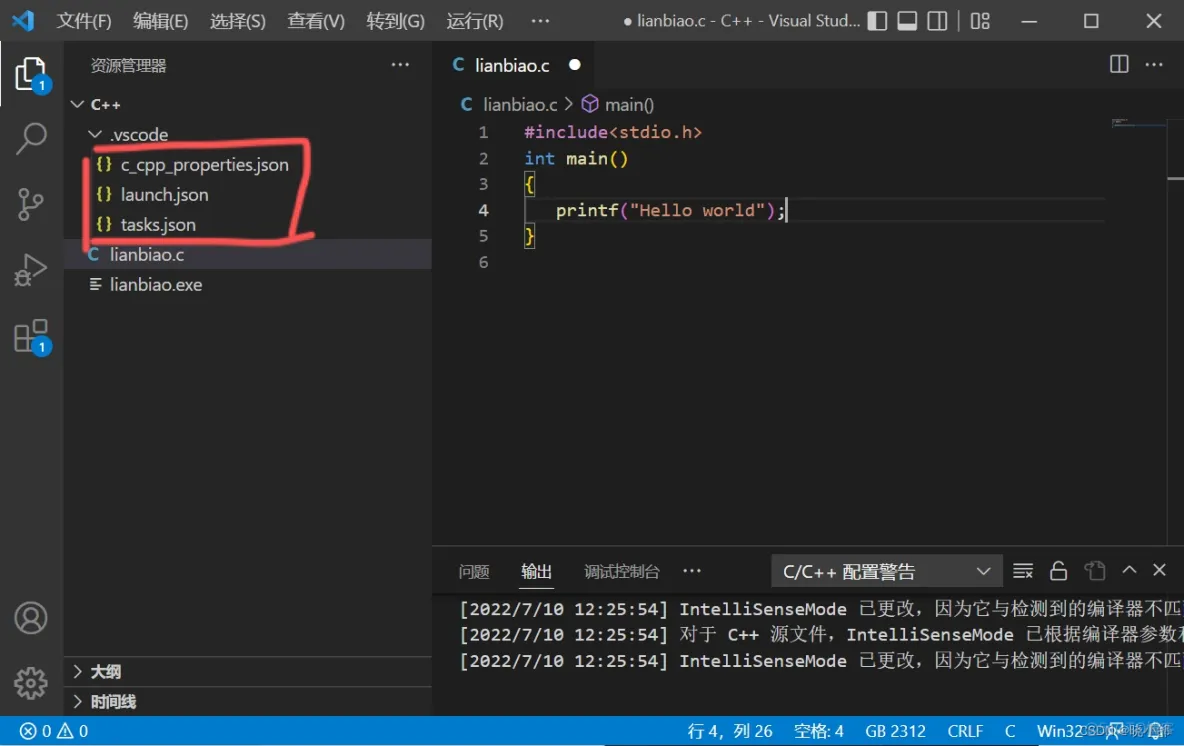The image size is (1184, 746).
Task: Open output log in editor icon
Action: (1094, 571)
